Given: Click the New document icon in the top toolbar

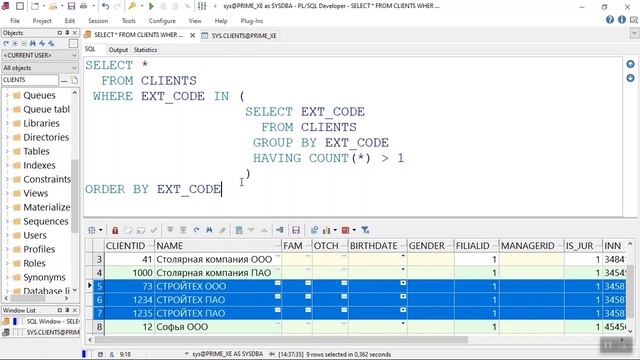Looking at the screenshot, I should click(x=35, y=6).
